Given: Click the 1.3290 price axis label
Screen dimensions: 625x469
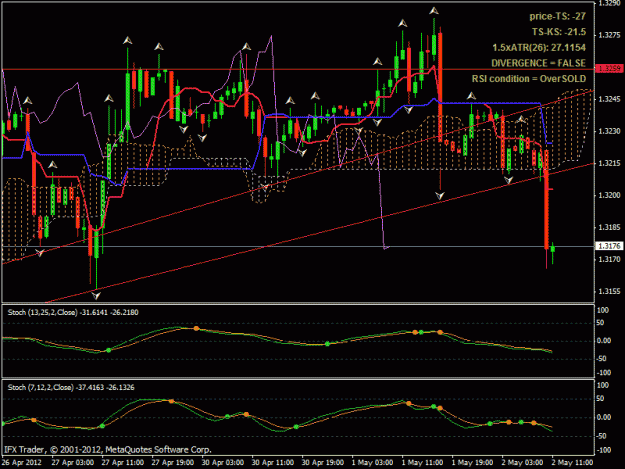Looking at the screenshot, I should click(609, 4).
